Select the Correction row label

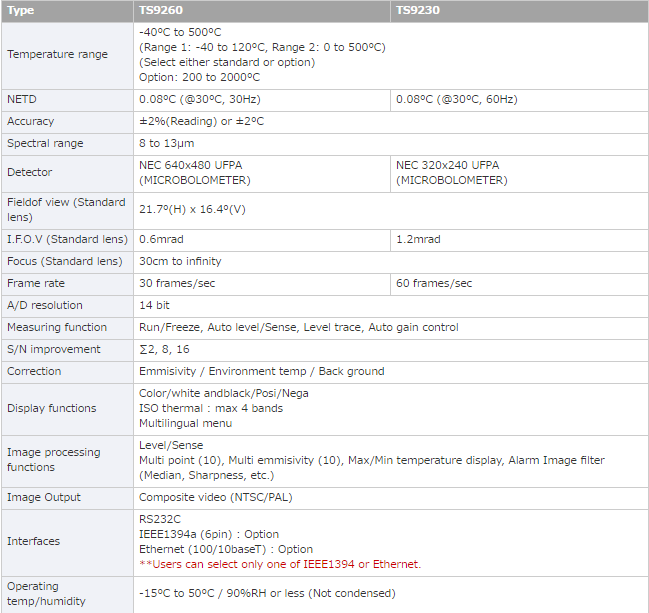tap(34, 371)
